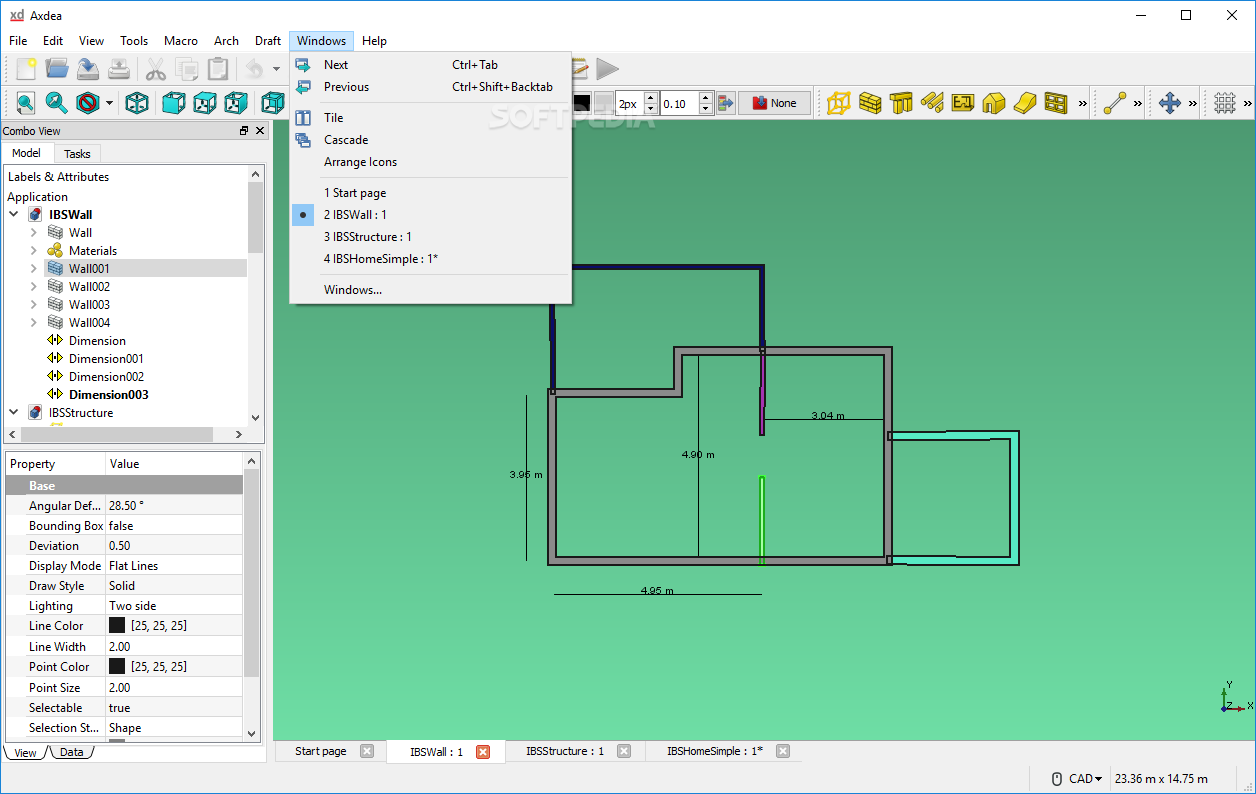The height and width of the screenshot is (794, 1256).
Task: Switch to window 1 Start page
Action: point(430,193)
